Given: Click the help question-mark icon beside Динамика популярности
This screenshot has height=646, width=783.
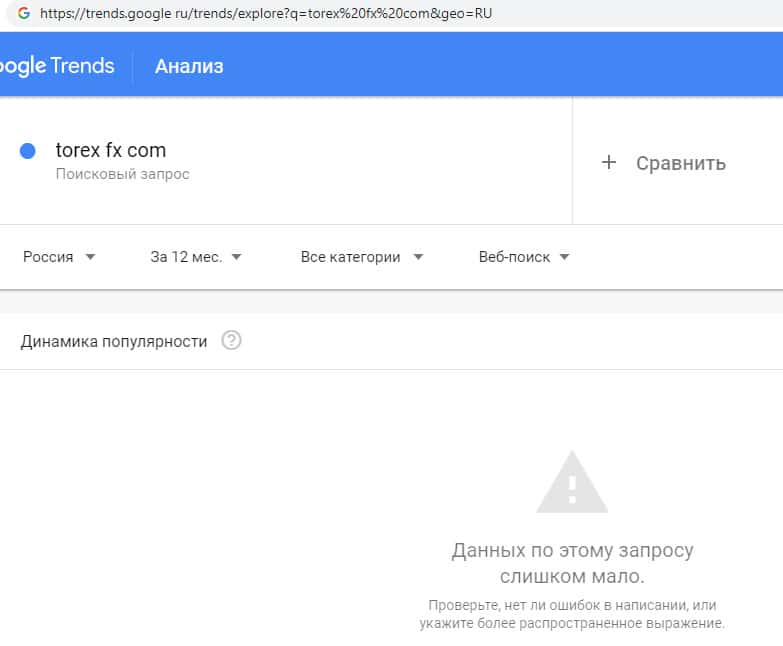Looking at the screenshot, I should coord(232,341).
